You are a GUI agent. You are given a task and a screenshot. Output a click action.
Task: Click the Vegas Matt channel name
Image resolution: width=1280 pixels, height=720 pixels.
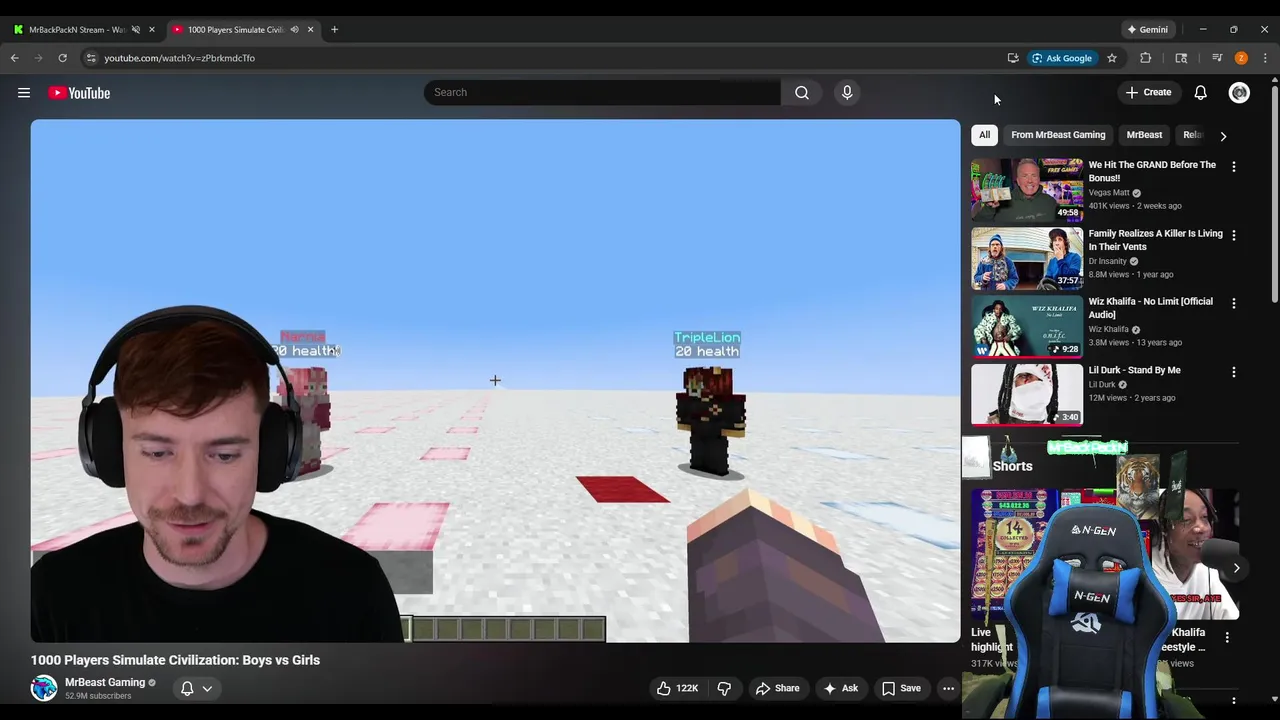point(1108,192)
